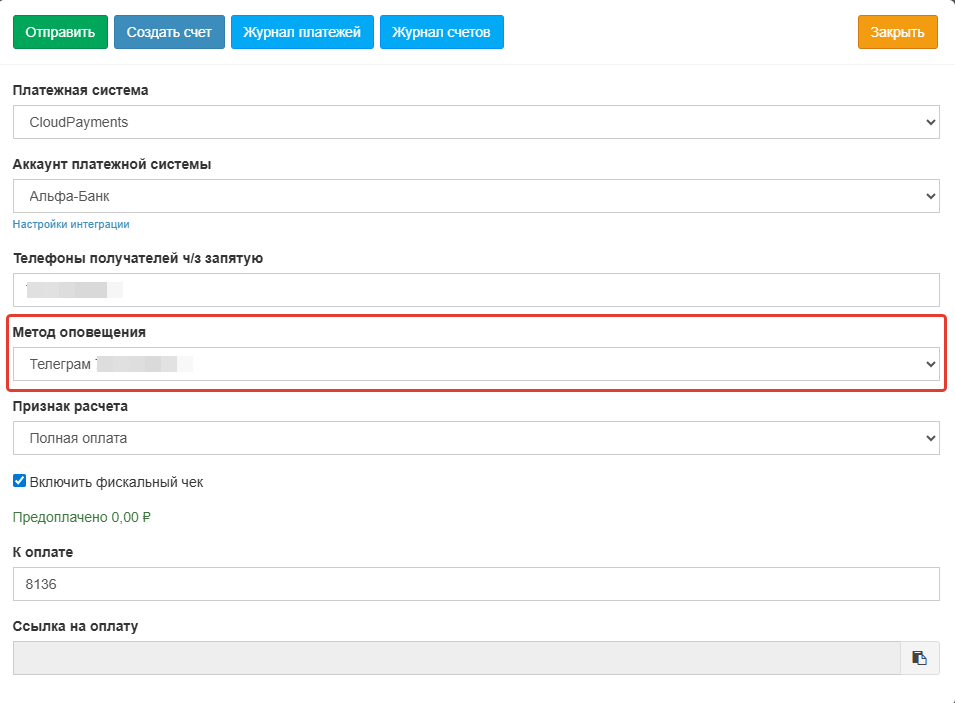The height and width of the screenshot is (703, 955).
Task: Open the Метод оповещения dropdown
Action: pos(476,364)
